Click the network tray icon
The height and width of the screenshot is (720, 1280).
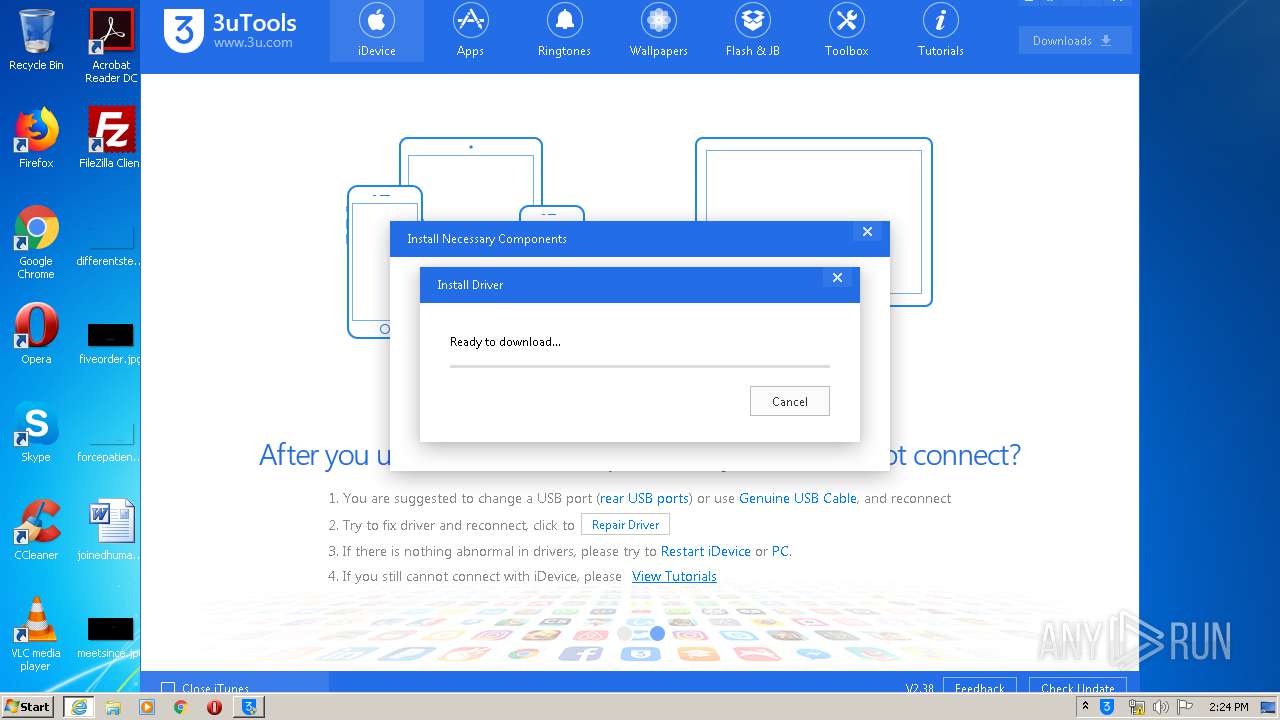[x=1136, y=707]
